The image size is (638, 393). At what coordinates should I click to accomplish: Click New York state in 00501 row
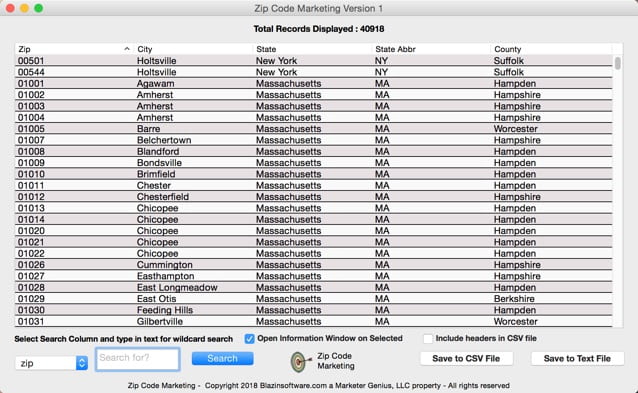(x=276, y=61)
